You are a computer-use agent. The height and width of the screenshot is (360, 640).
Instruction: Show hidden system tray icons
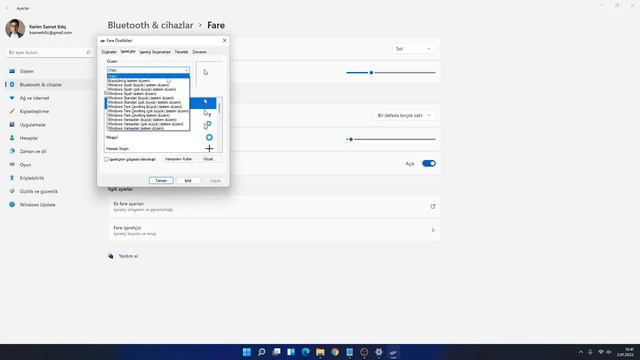(581, 352)
